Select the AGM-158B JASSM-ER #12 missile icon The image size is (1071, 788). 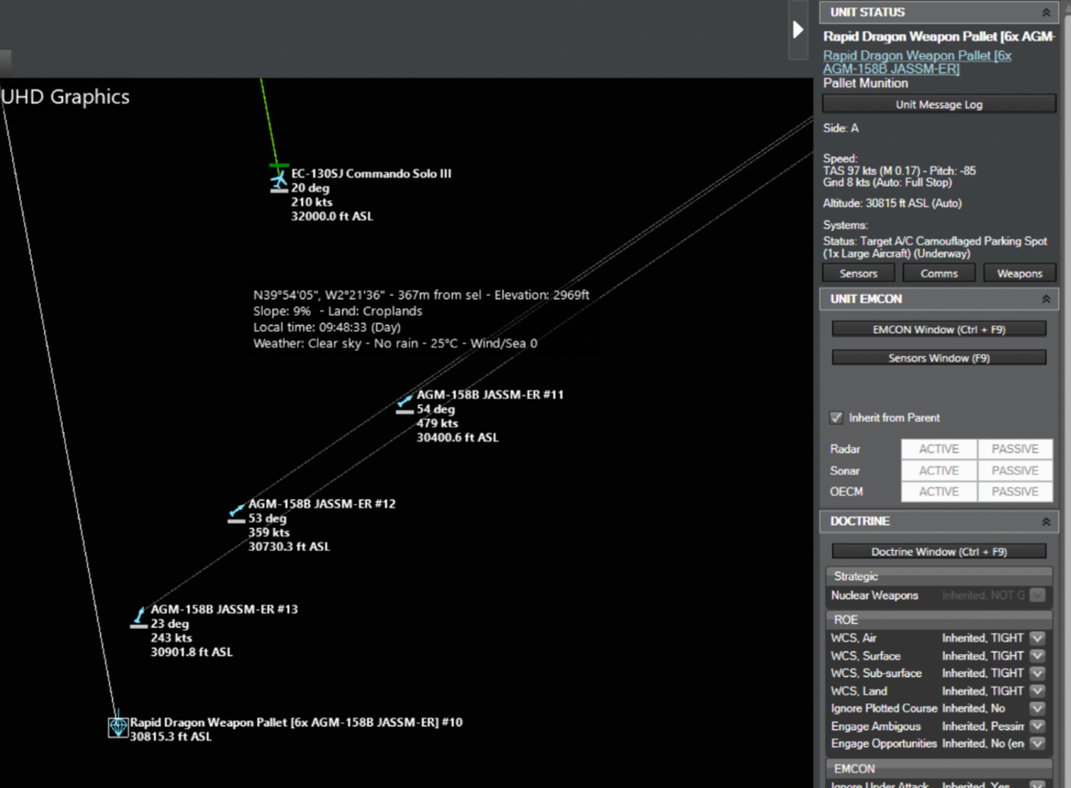[235, 511]
